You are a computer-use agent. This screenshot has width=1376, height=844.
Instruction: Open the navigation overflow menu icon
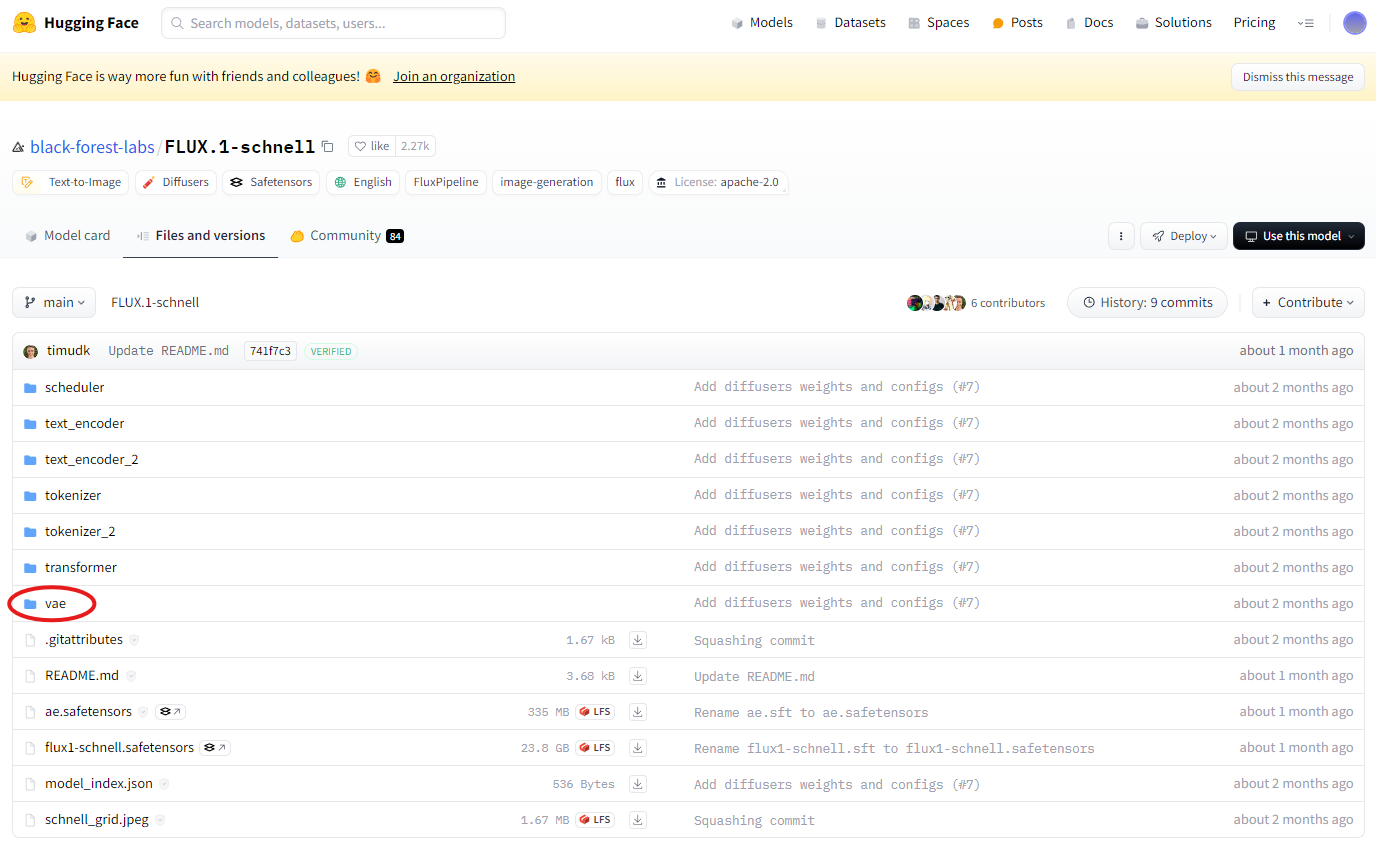(1306, 23)
